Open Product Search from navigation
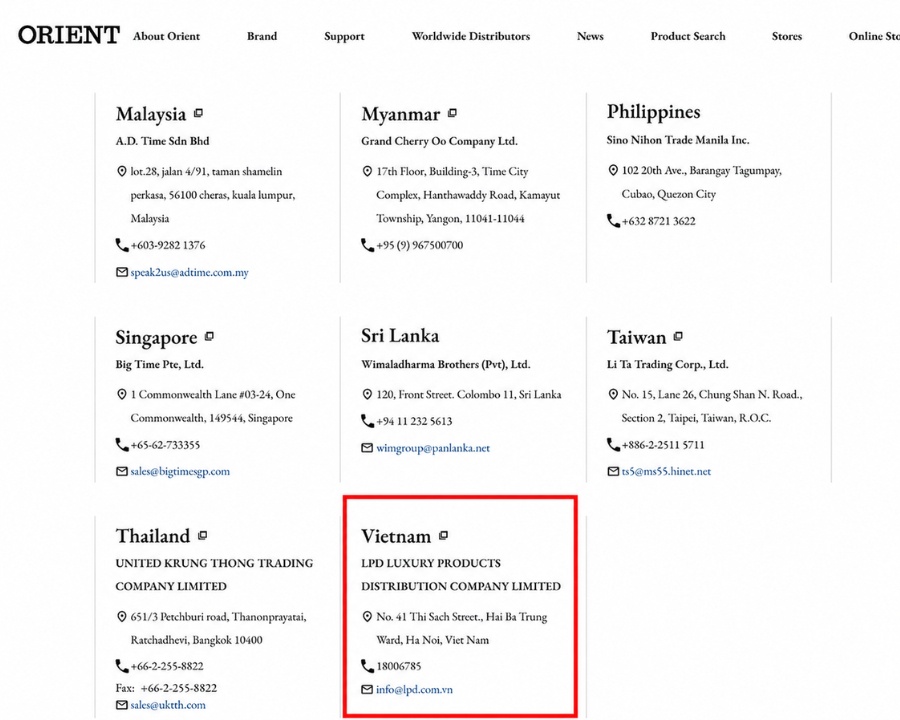900x720 pixels. 688,36
